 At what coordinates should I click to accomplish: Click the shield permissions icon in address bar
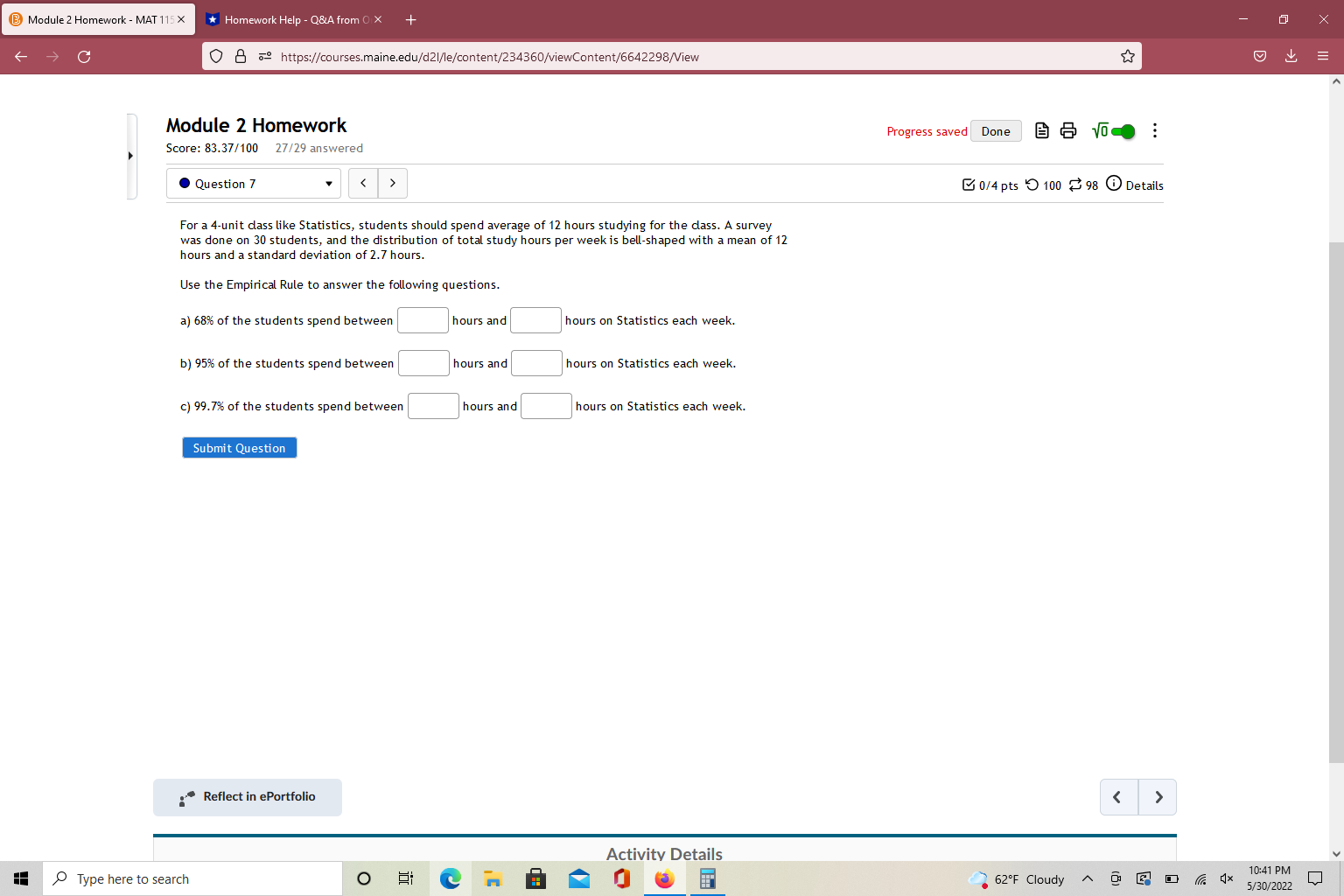coord(215,55)
